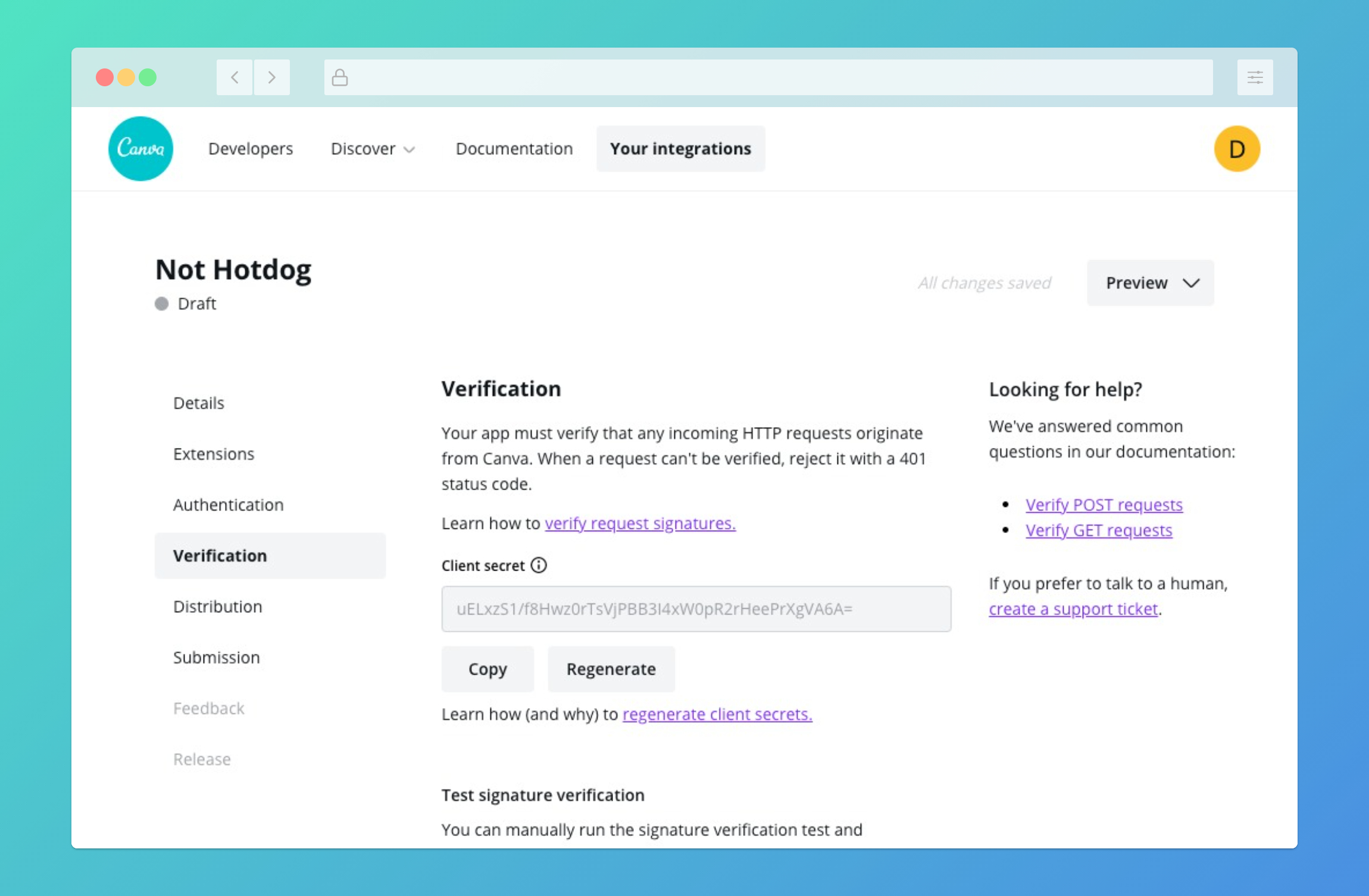Click the green maximize window button
The width and height of the screenshot is (1369, 896).
pyautogui.click(x=148, y=77)
